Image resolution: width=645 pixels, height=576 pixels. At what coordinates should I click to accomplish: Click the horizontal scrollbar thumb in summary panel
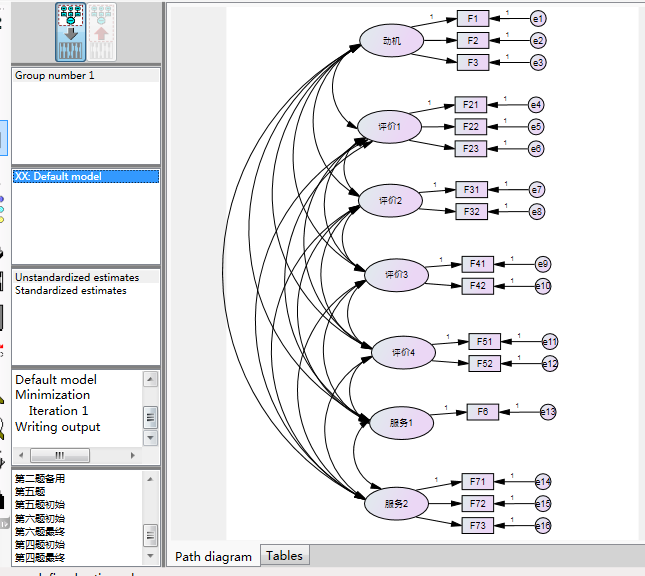click(x=60, y=455)
